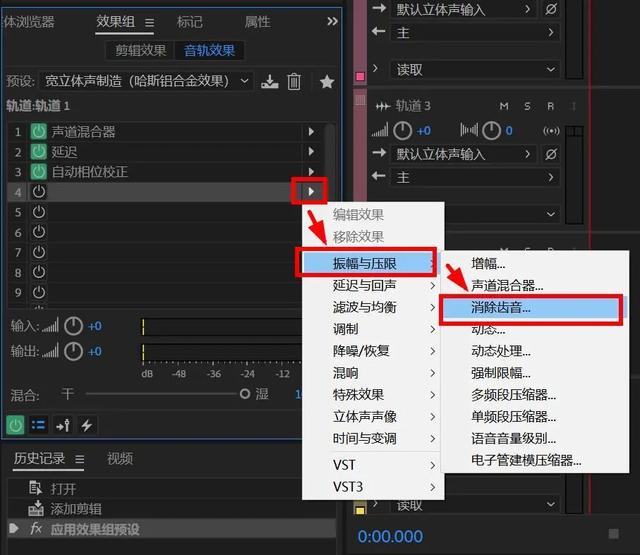Viewport: 640px width, 555px height.
Task: Open Track 3 master output dropdown
Action: (x=475, y=177)
